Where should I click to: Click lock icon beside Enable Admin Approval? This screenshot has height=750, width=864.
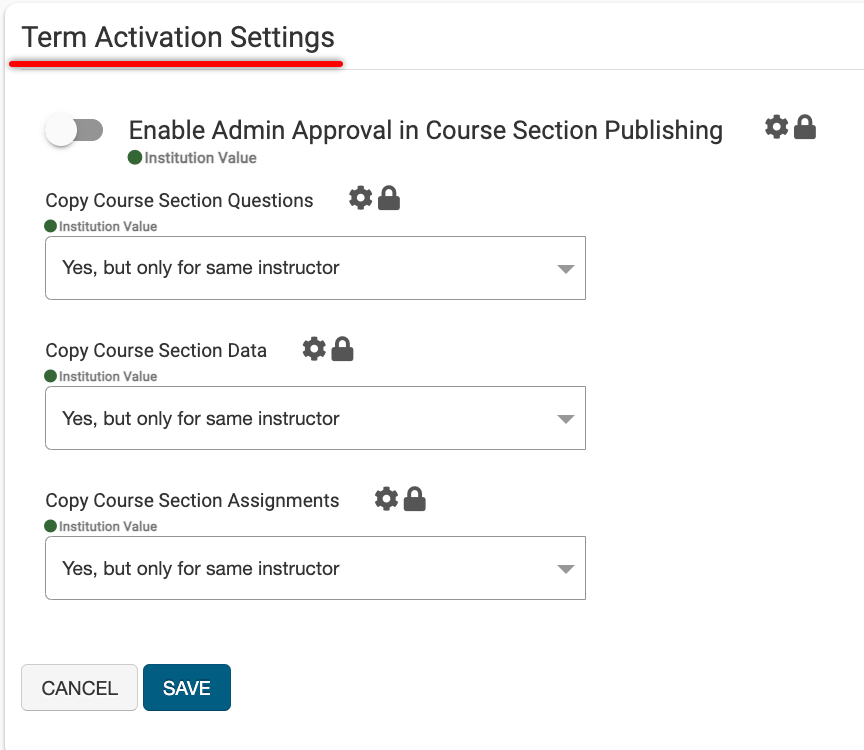pyautogui.click(x=805, y=127)
